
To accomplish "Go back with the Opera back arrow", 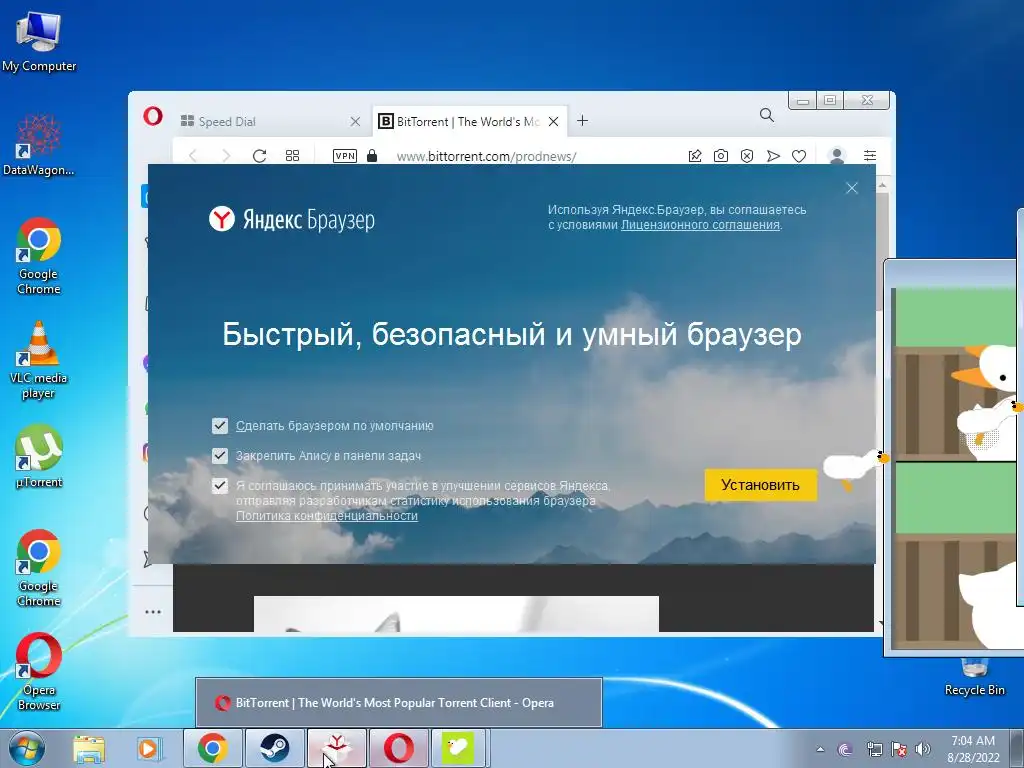I will [x=193, y=156].
